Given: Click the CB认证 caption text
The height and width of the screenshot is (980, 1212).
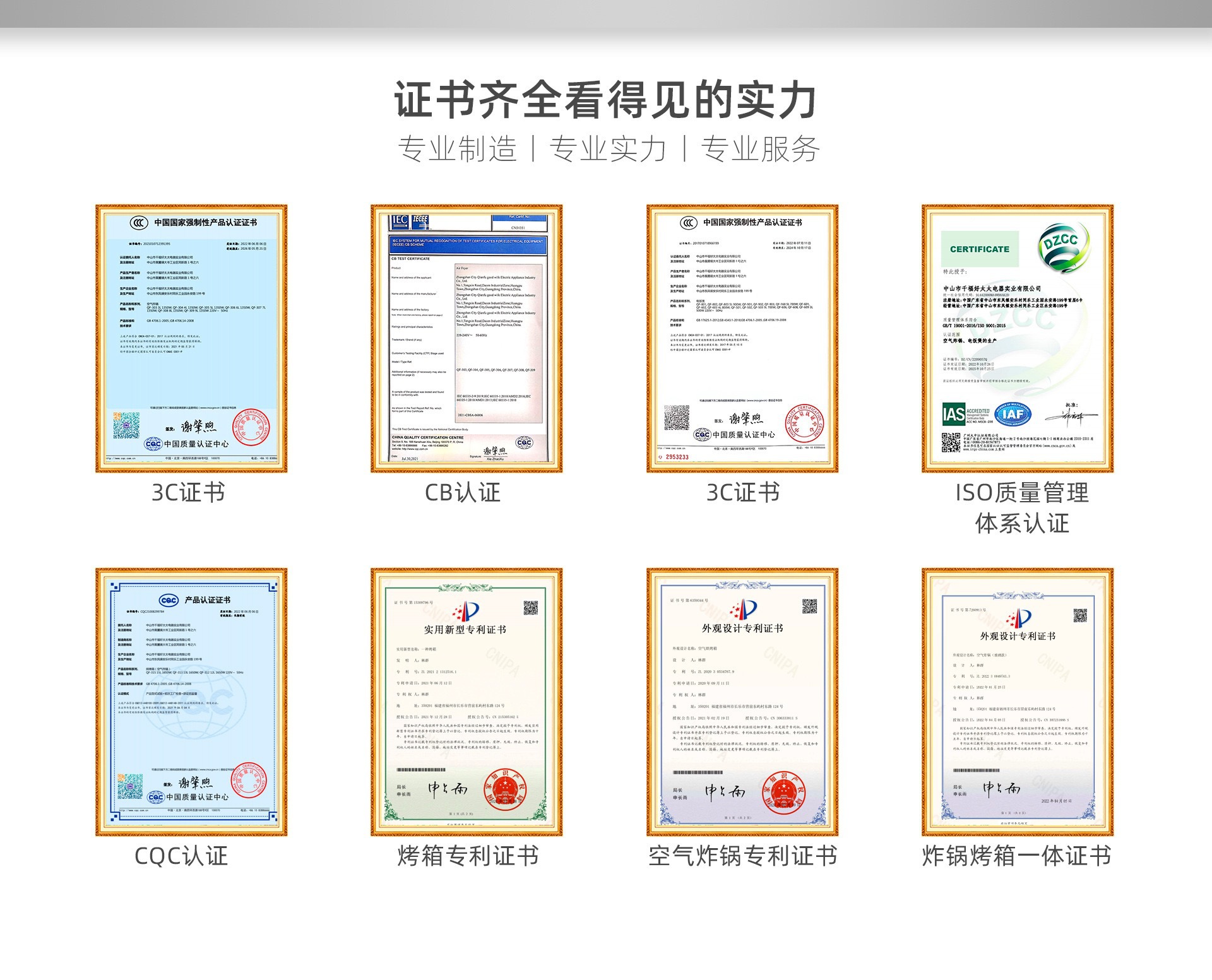Looking at the screenshot, I should click(463, 493).
